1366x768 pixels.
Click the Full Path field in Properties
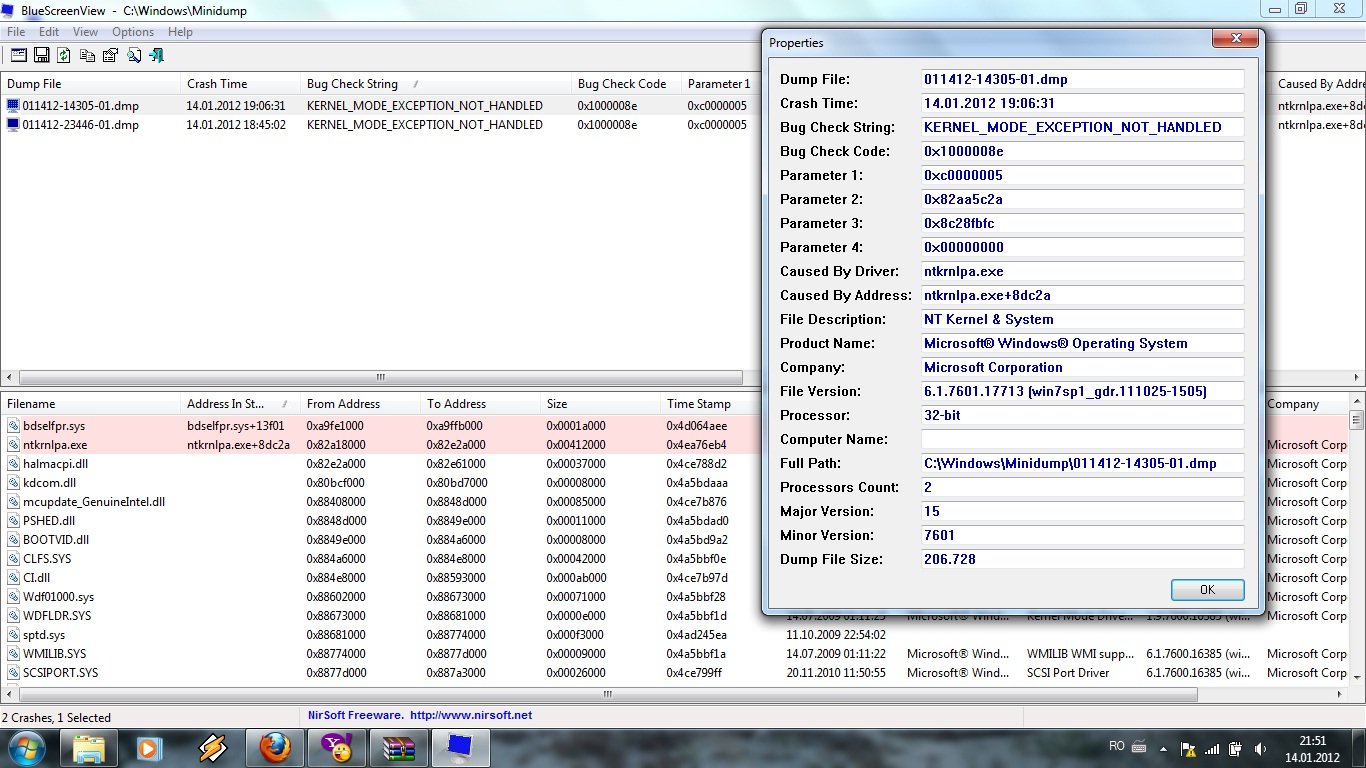[1083, 463]
